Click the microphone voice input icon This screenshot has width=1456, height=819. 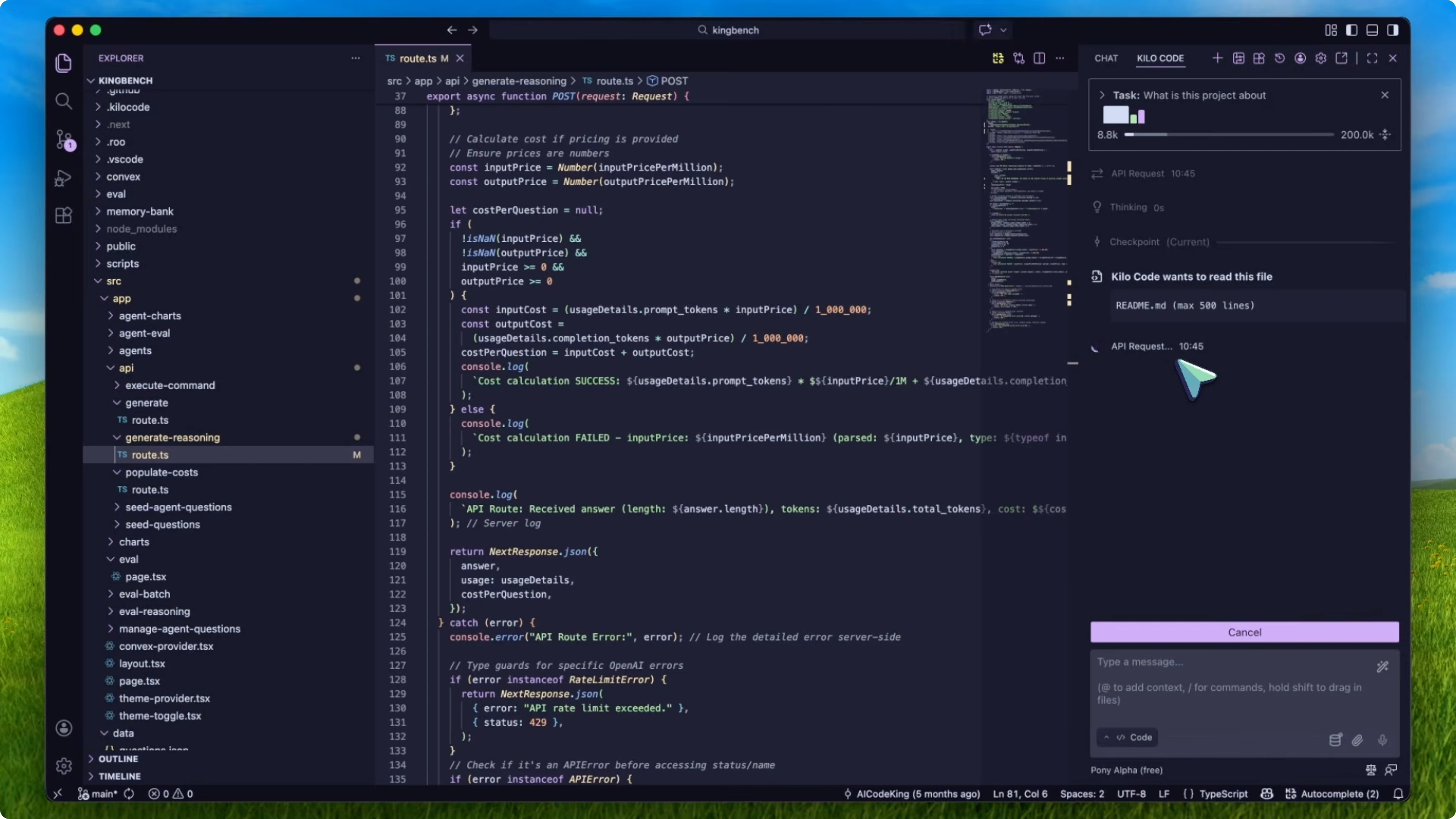(1382, 740)
